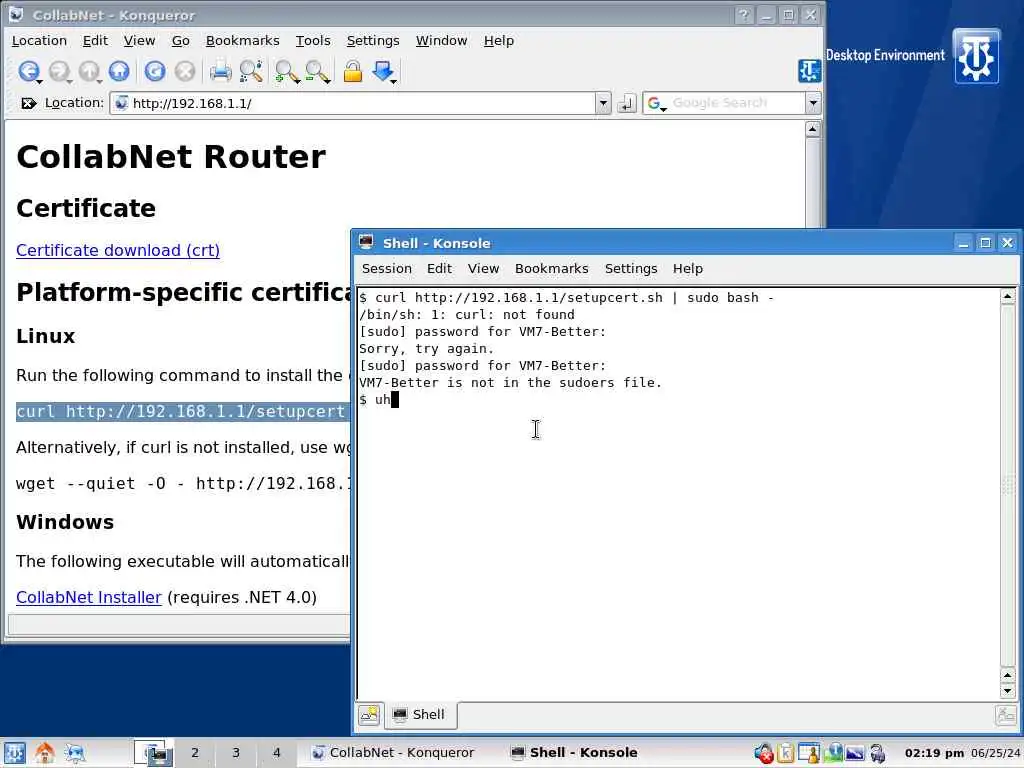Click the Up one level toolbar icon
Screen dimensions: 1024x768
point(89,71)
